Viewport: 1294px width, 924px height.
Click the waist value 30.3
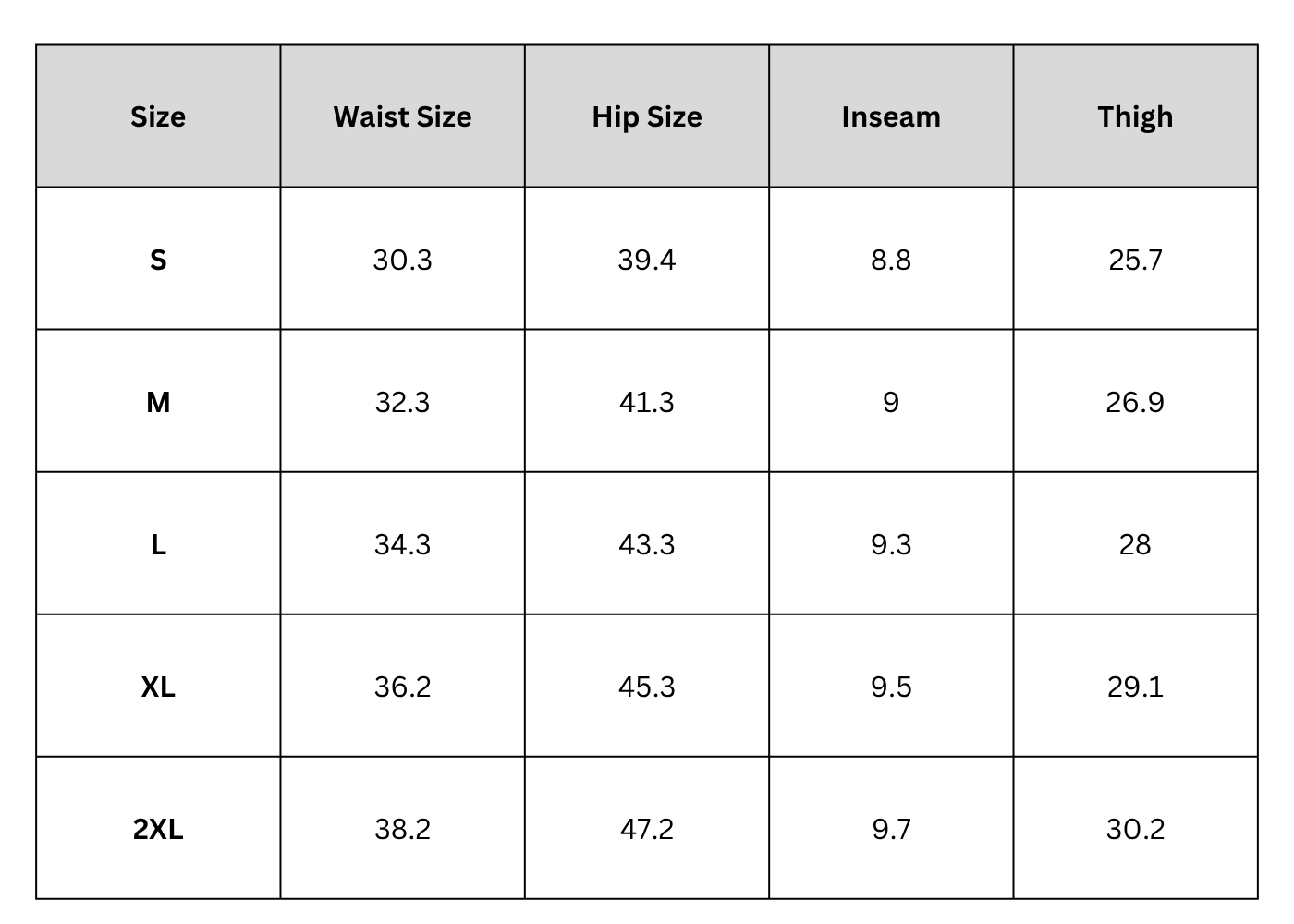tap(402, 260)
